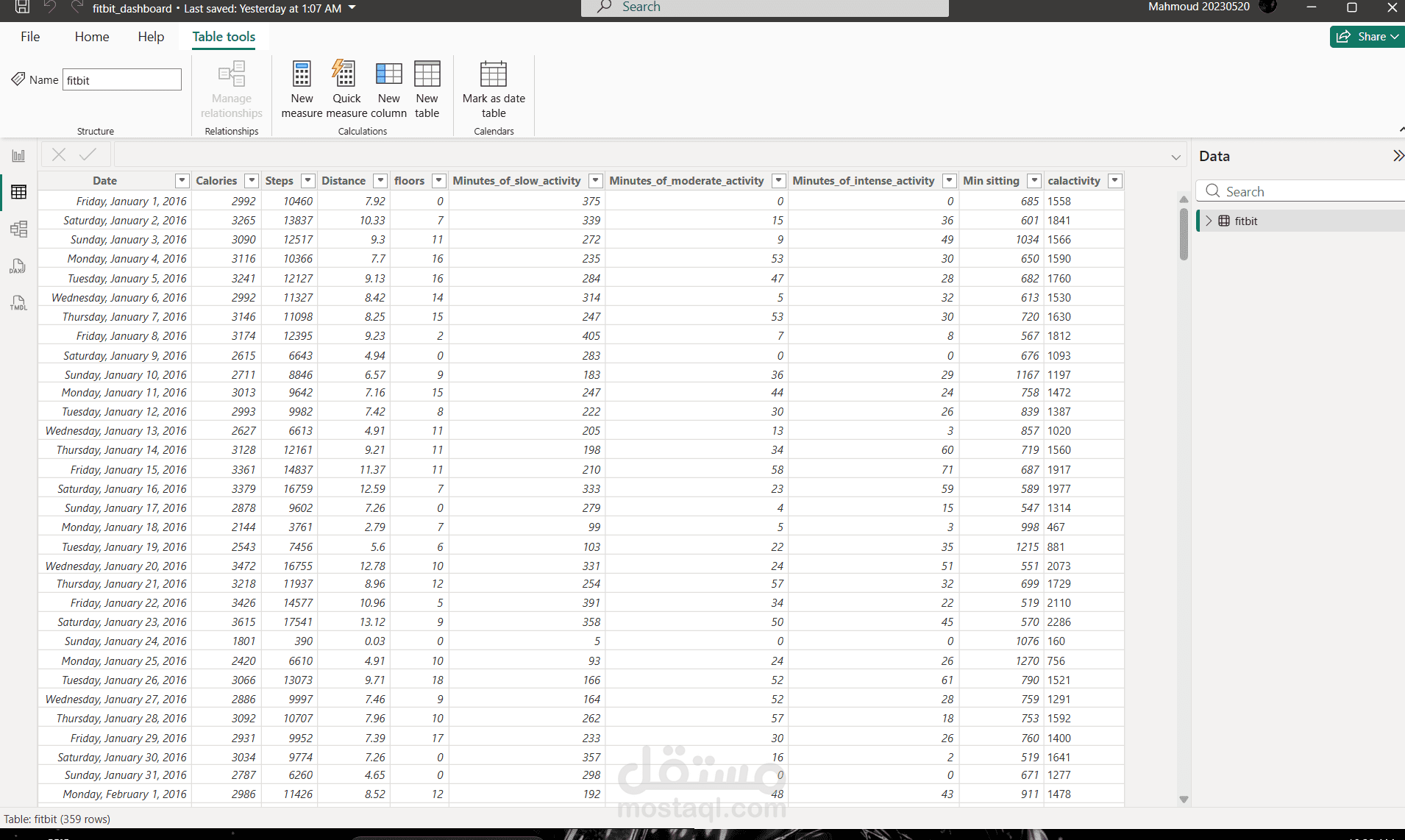Select the Friday, January 1, 2016 cell
The image size is (1405, 840).
[x=115, y=201]
